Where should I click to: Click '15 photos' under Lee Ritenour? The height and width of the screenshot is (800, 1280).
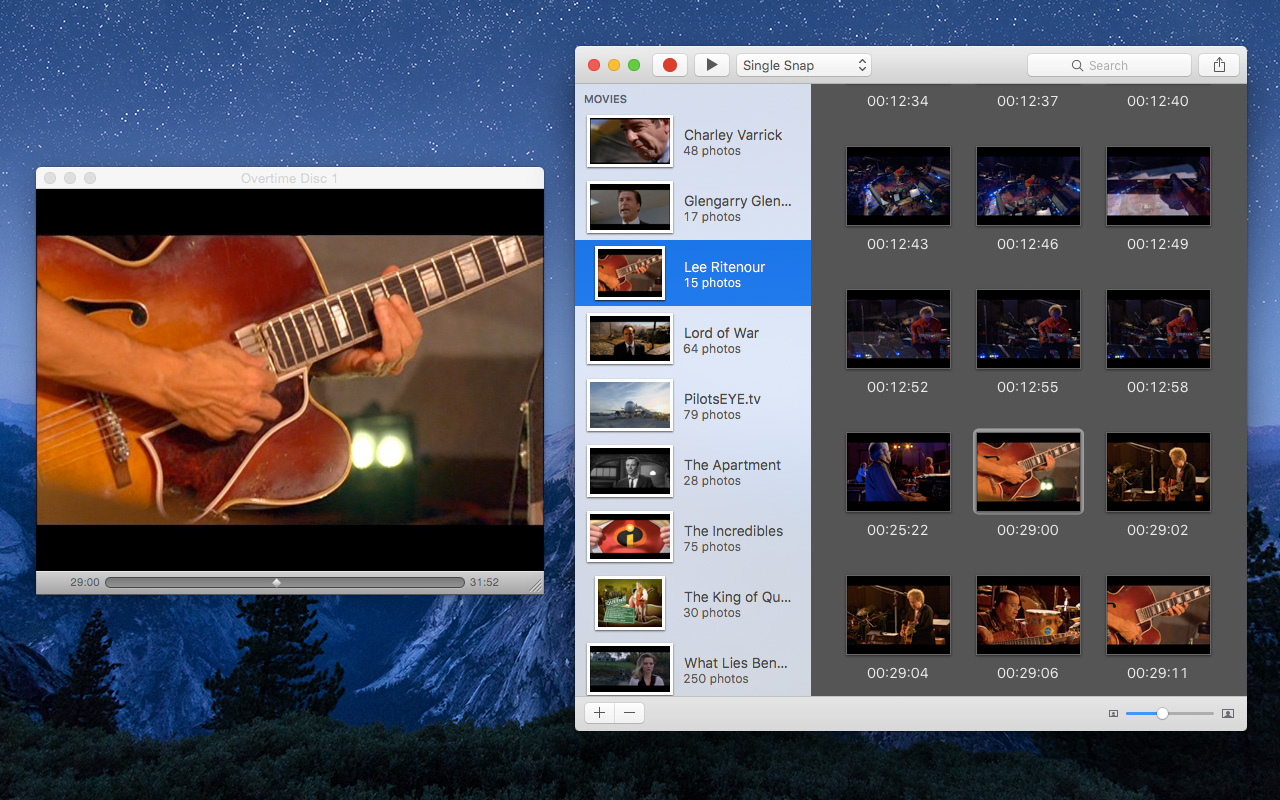(712, 283)
